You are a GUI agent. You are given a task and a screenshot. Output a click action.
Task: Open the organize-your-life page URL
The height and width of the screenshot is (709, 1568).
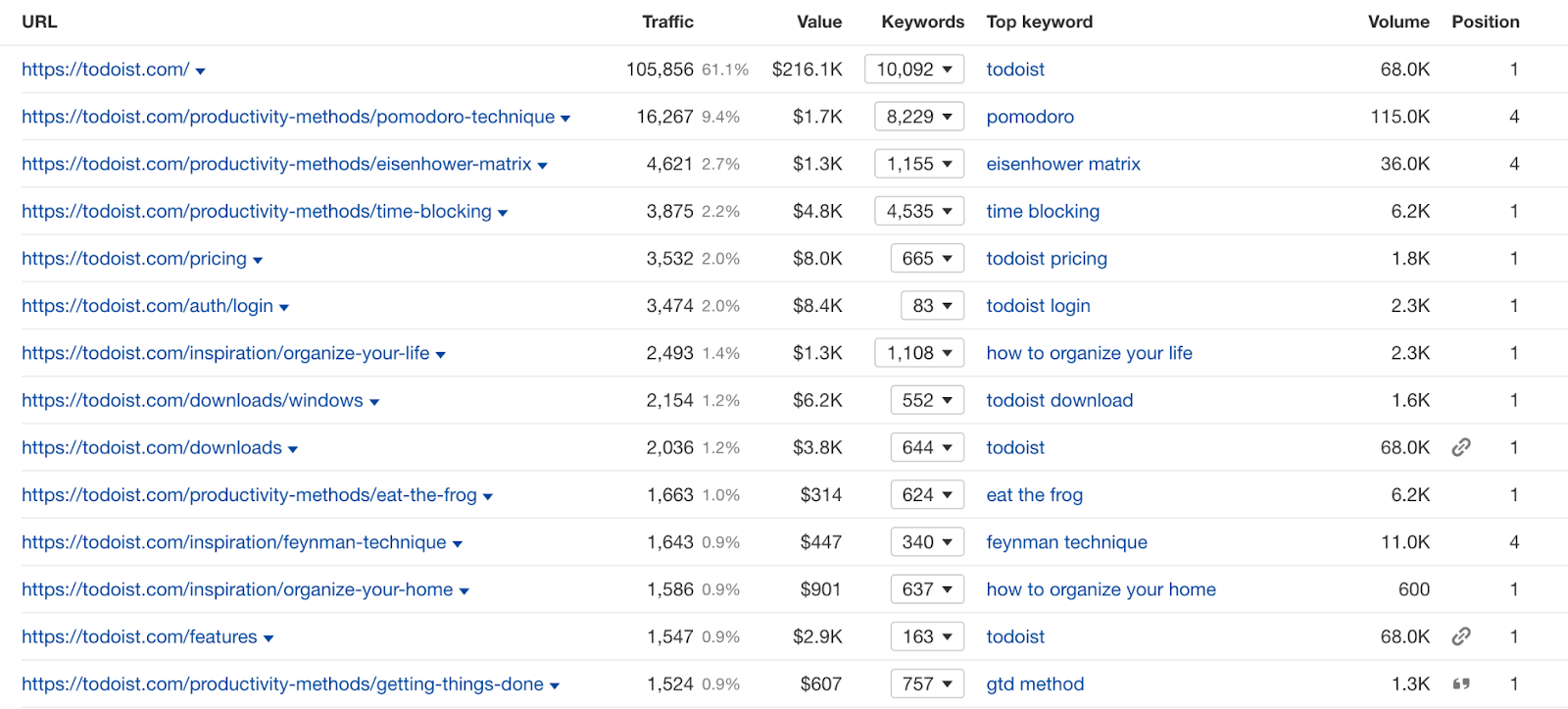coord(225,353)
